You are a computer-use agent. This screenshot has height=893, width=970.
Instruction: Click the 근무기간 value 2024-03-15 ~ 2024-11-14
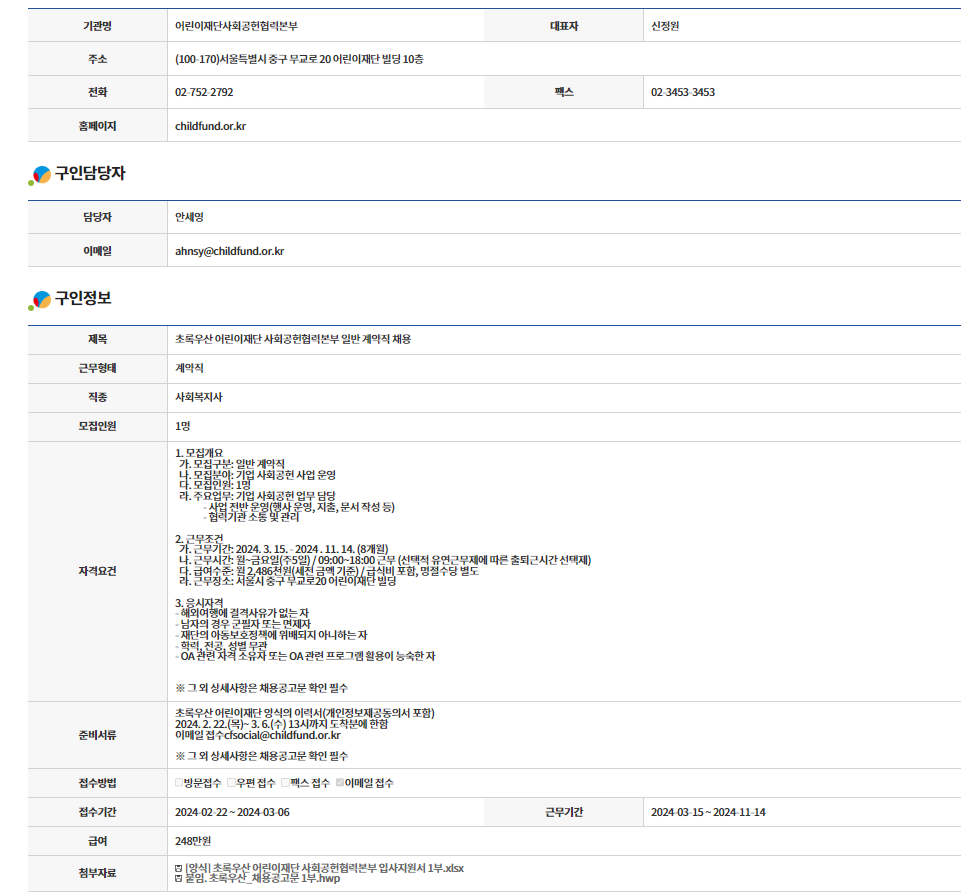pyautogui.click(x=708, y=812)
